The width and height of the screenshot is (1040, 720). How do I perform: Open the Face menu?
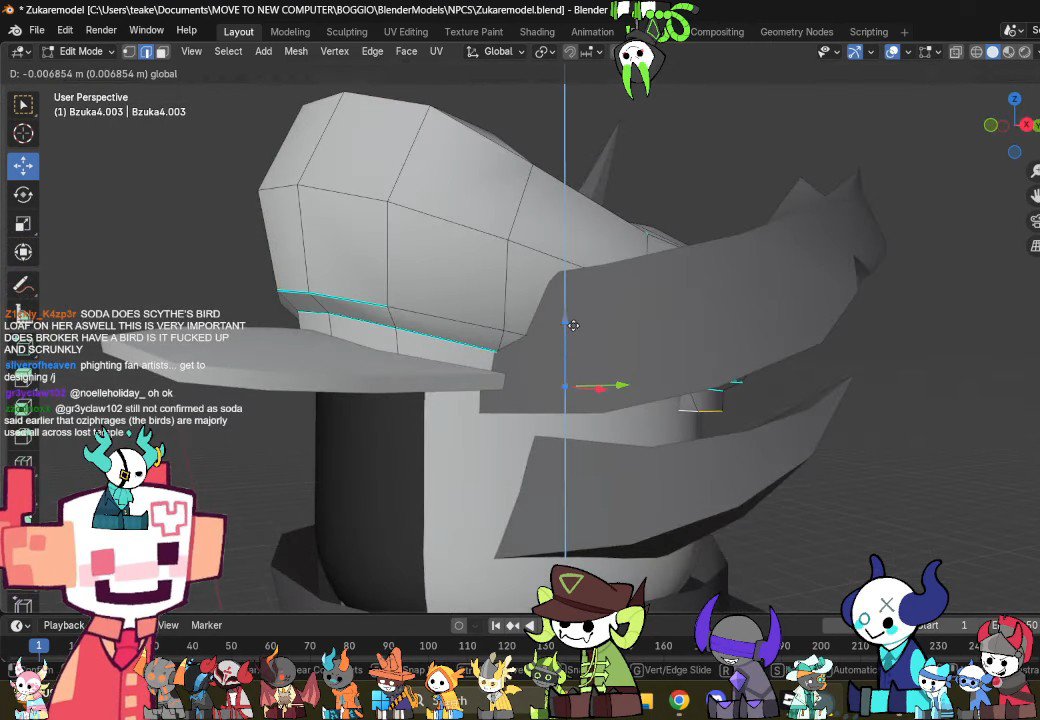point(406,52)
